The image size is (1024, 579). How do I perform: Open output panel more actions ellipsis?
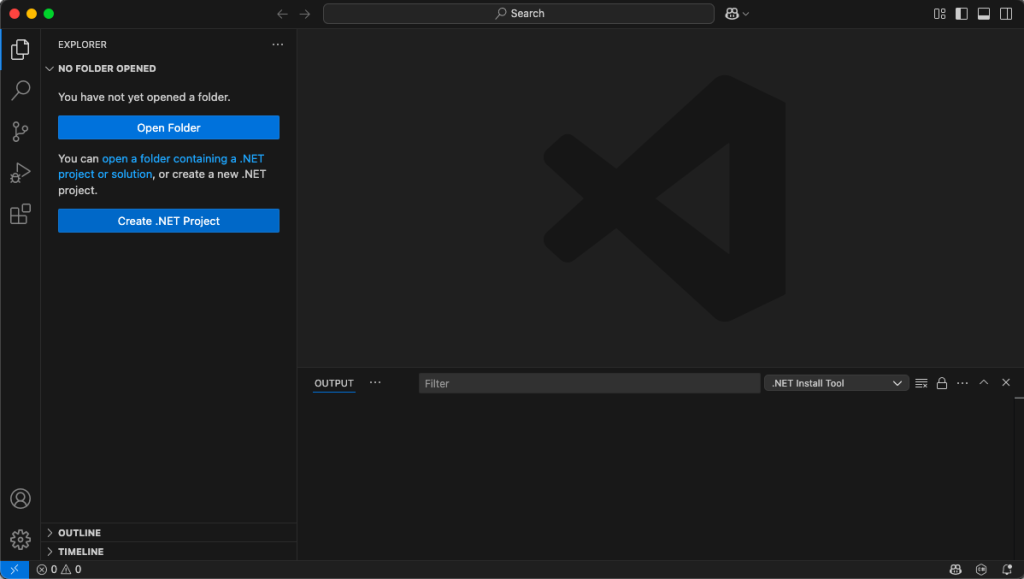[x=963, y=383]
